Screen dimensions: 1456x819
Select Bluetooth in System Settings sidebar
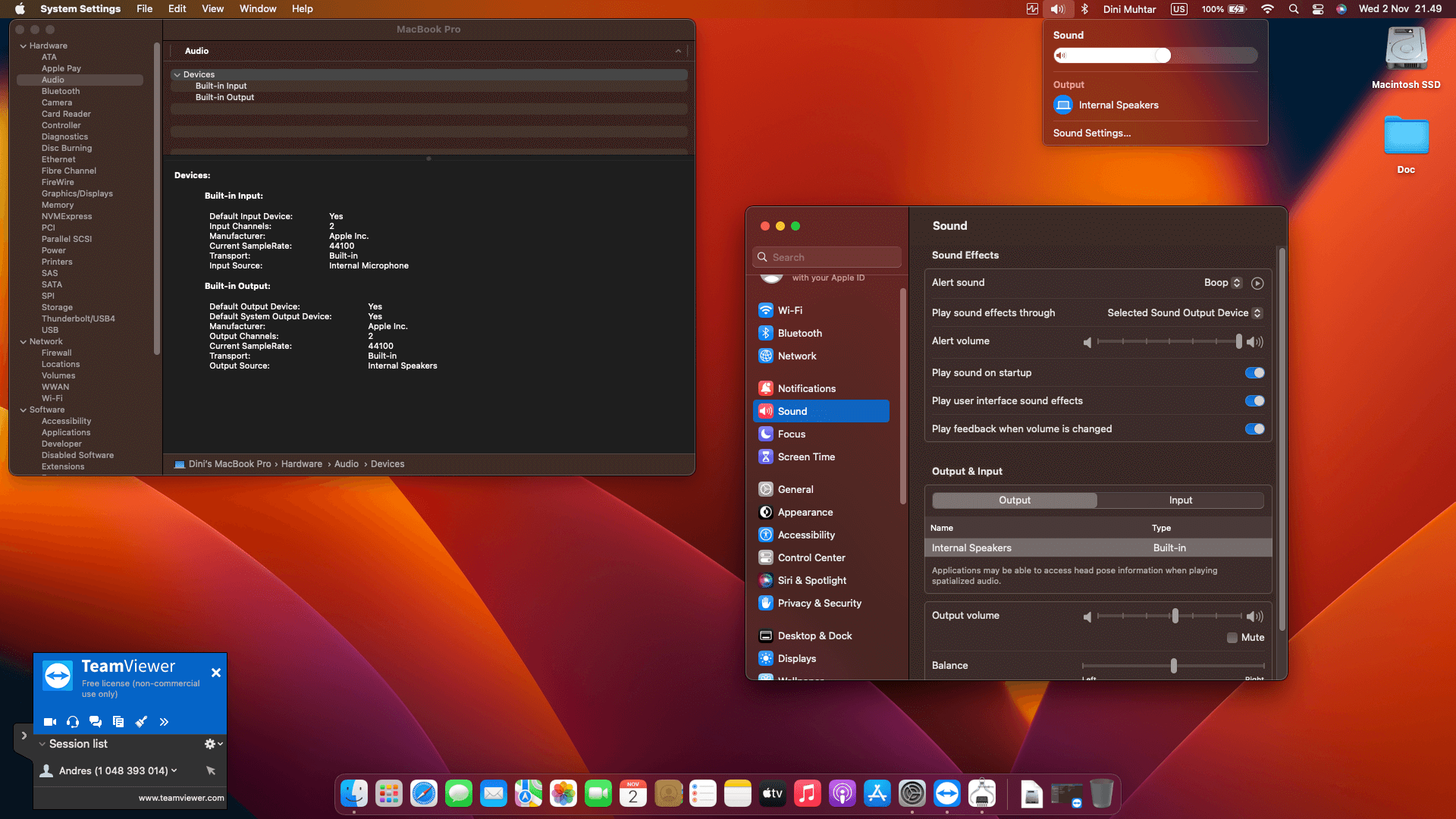point(800,333)
